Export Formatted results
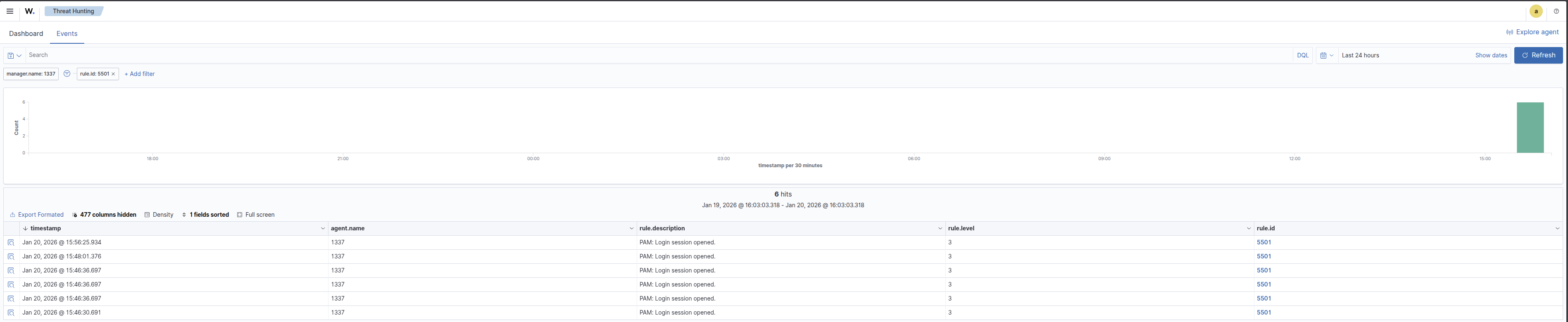The image size is (1568, 322). click(36, 215)
